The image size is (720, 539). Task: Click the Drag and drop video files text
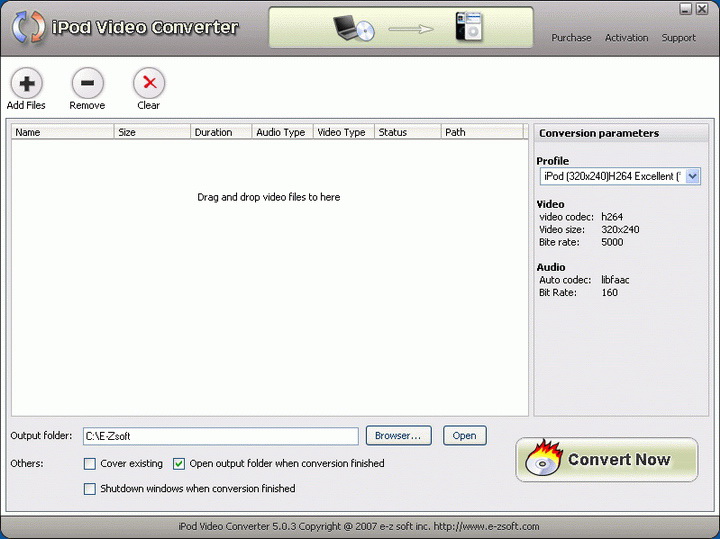tap(269, 197)
